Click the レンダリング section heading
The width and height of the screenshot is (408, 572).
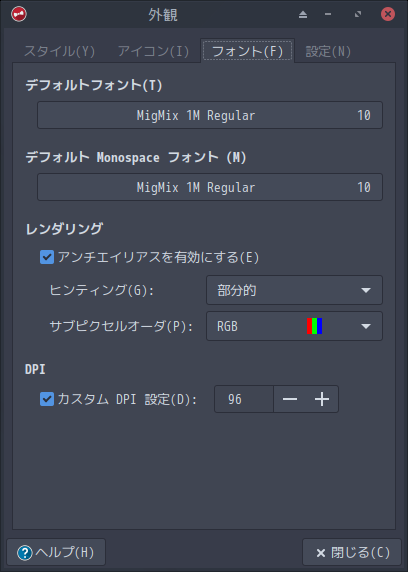[x=64, y=229]
